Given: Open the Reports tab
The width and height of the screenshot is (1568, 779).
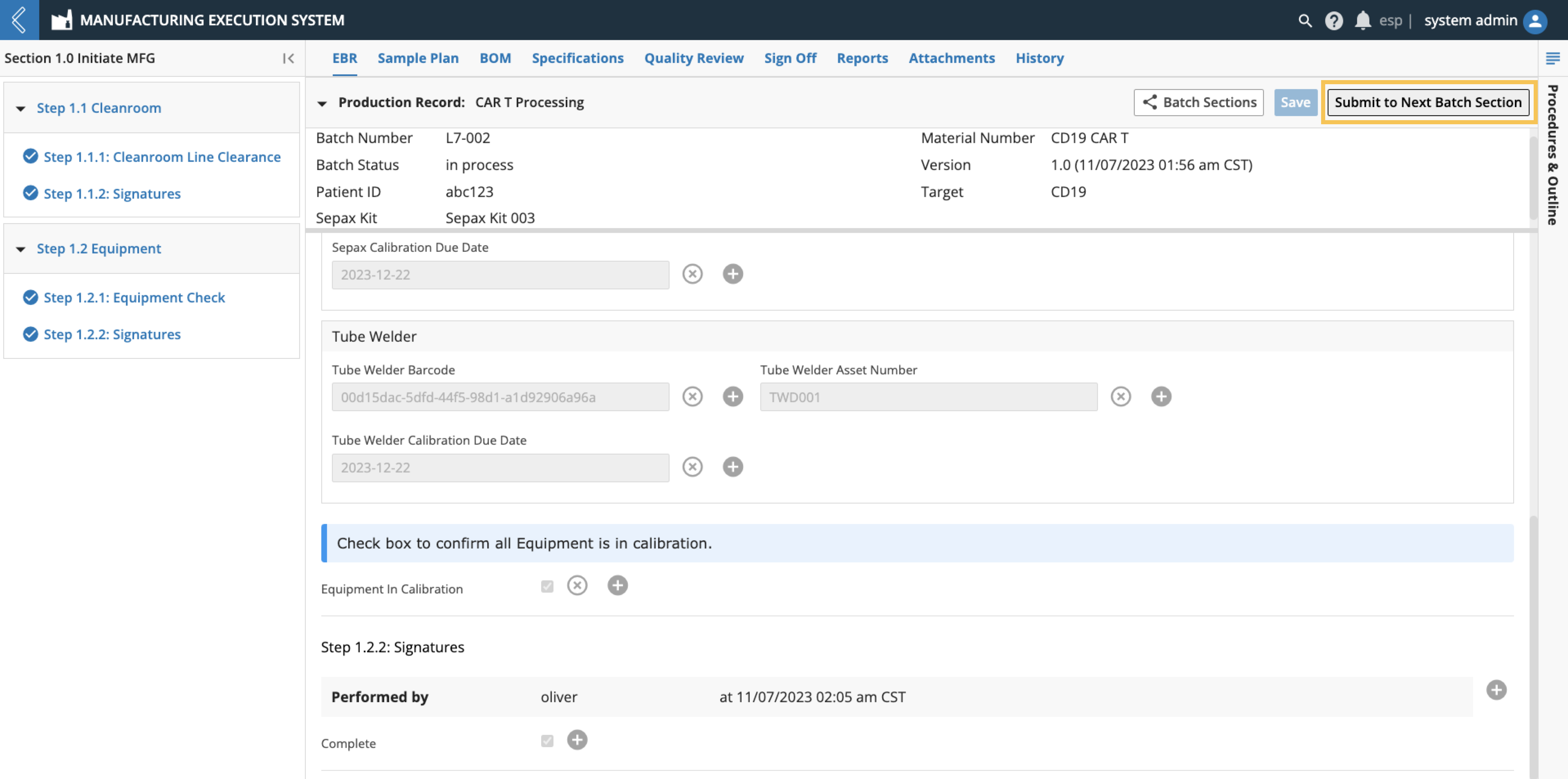Looking at the screenshot, I should pyautogui.click(x=862, y=58).
